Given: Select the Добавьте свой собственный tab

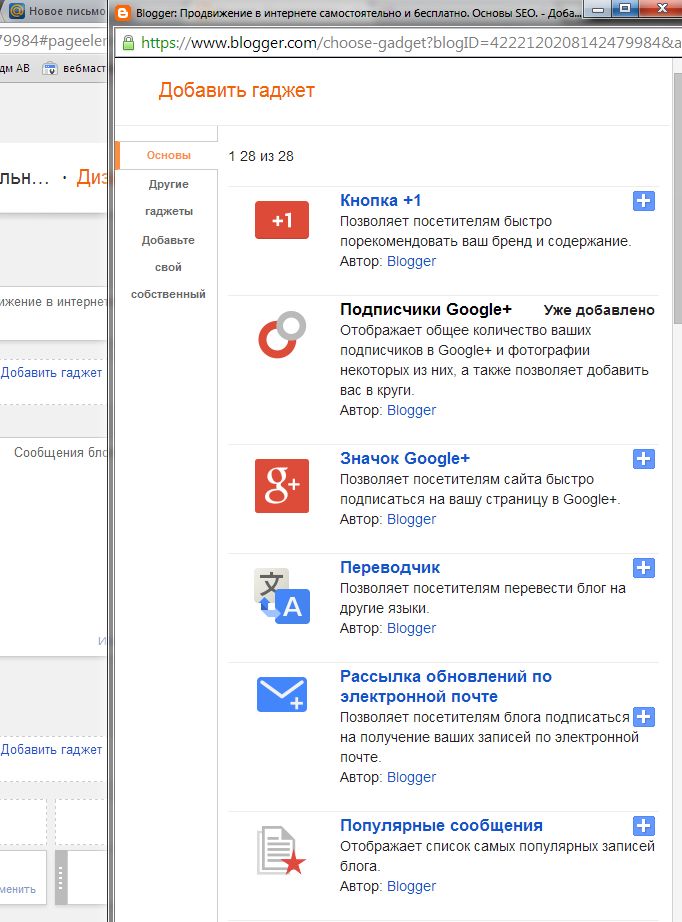Looking at the screenshot, I should (x=168, y=267).
